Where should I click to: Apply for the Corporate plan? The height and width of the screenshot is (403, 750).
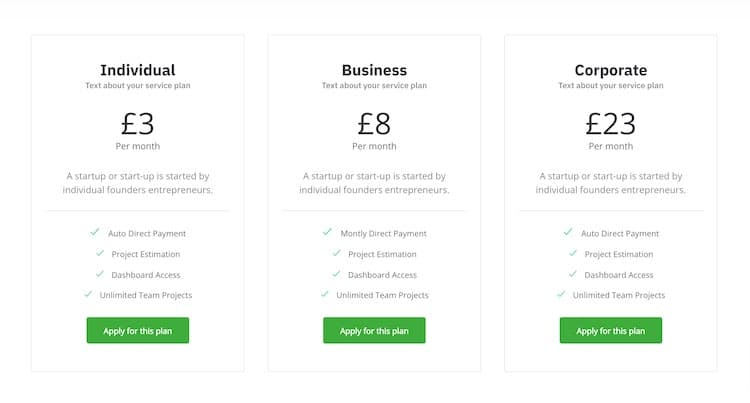coord(610,331)
